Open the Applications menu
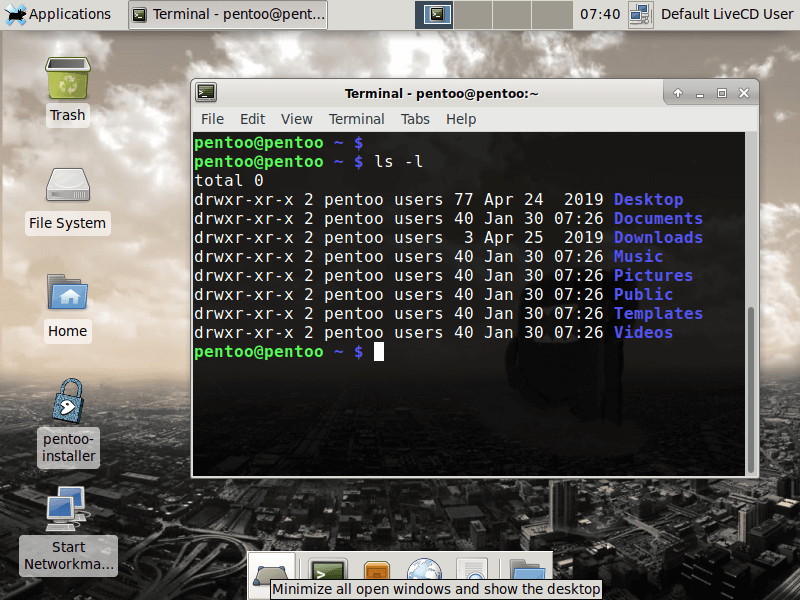Screen dimensions: 800x600 [x=58, y=14]
